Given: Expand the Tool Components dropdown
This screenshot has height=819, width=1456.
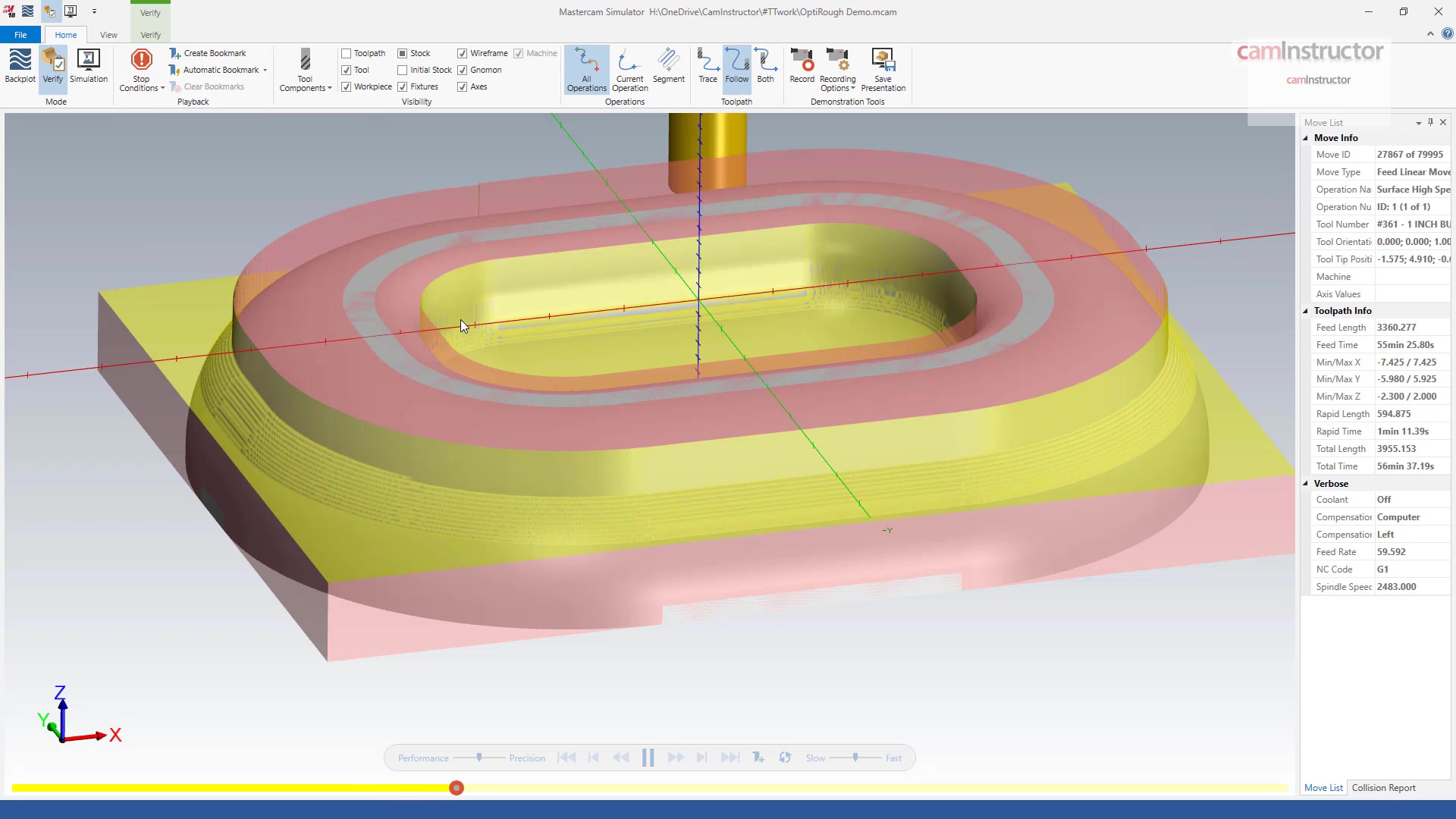Looking at the screenshot, I should click(x=329, y=88).
